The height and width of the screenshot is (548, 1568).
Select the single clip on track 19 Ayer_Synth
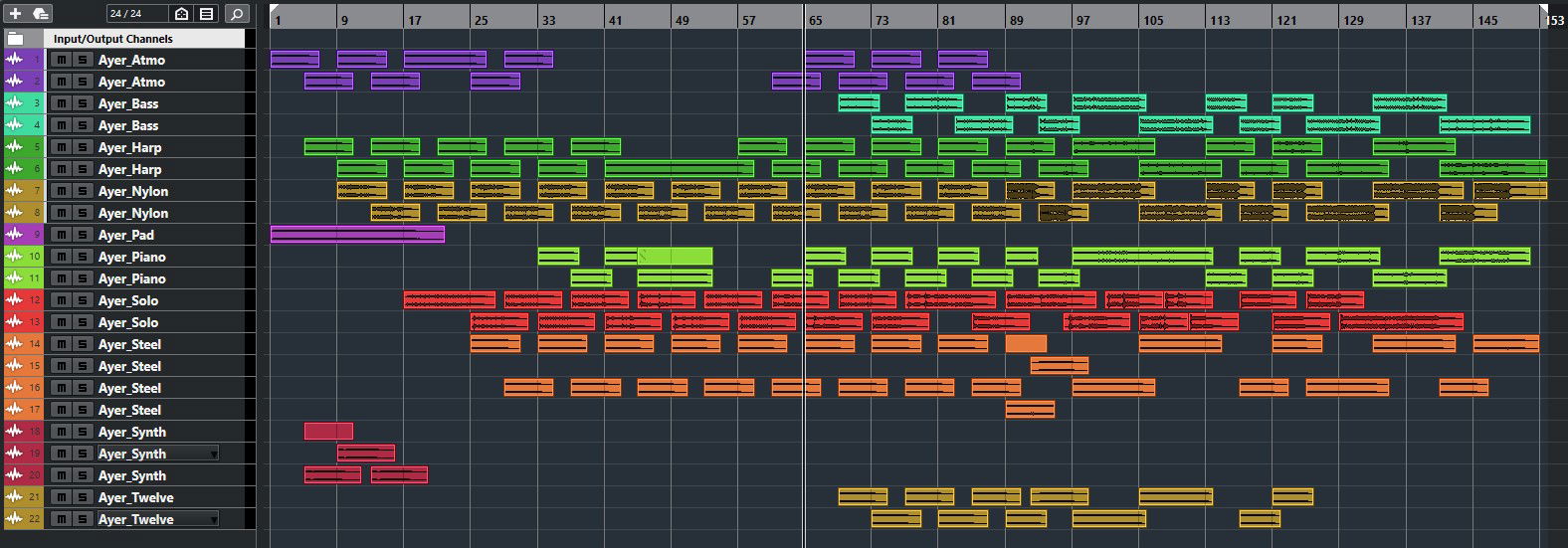(366, 454)
